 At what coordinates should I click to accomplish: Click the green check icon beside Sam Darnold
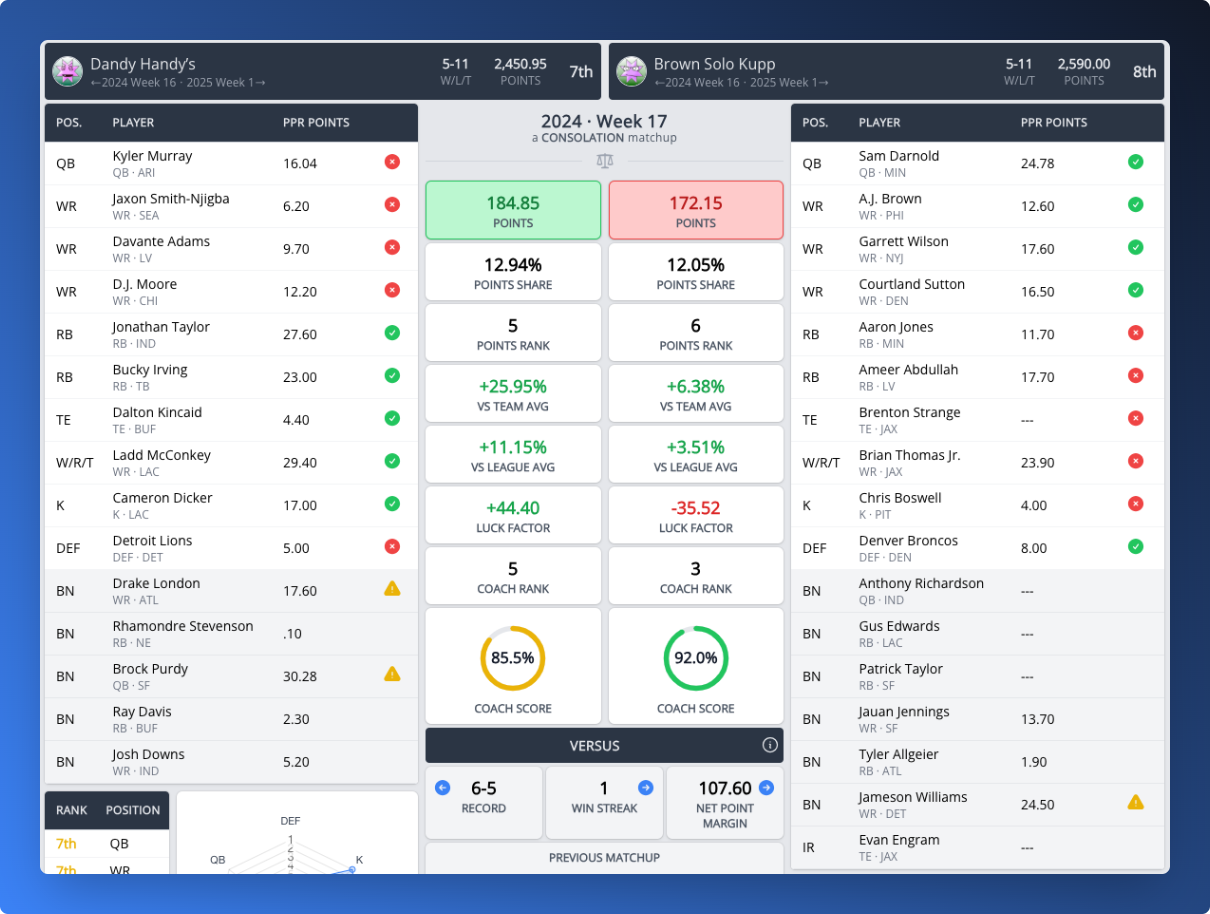click(x=1136, y=162)
